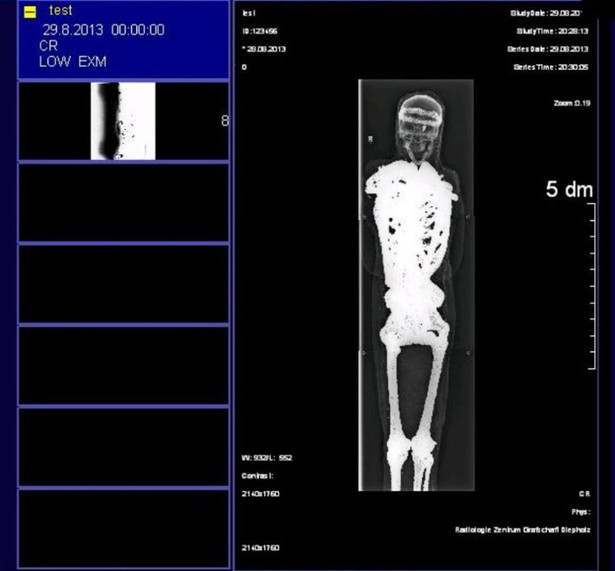Screen dimensions: 615x571
Task: Click the image count number beside thumbnail
Action: coord(224,121)
